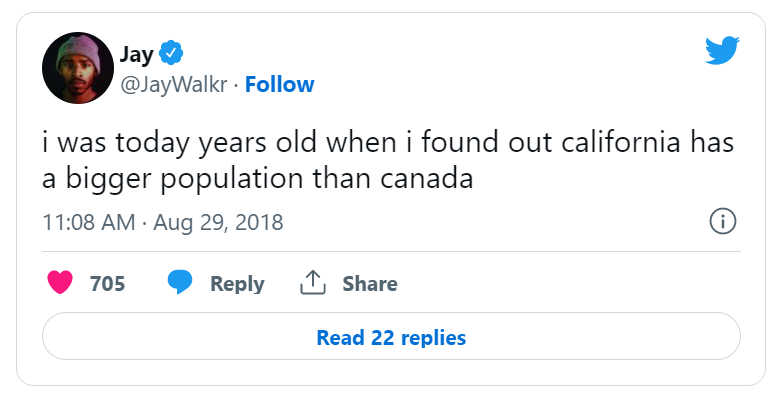Viewport: 784px width, 406px height.
Task: Click the Share text label
Action: click(370, 284)
